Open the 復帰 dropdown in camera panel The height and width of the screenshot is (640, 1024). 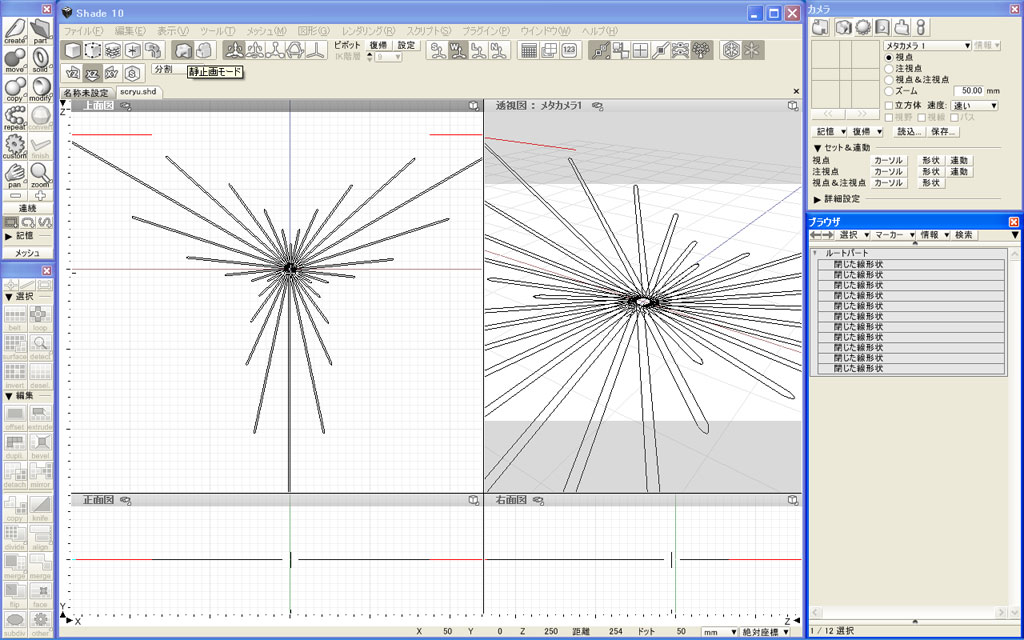867,132
